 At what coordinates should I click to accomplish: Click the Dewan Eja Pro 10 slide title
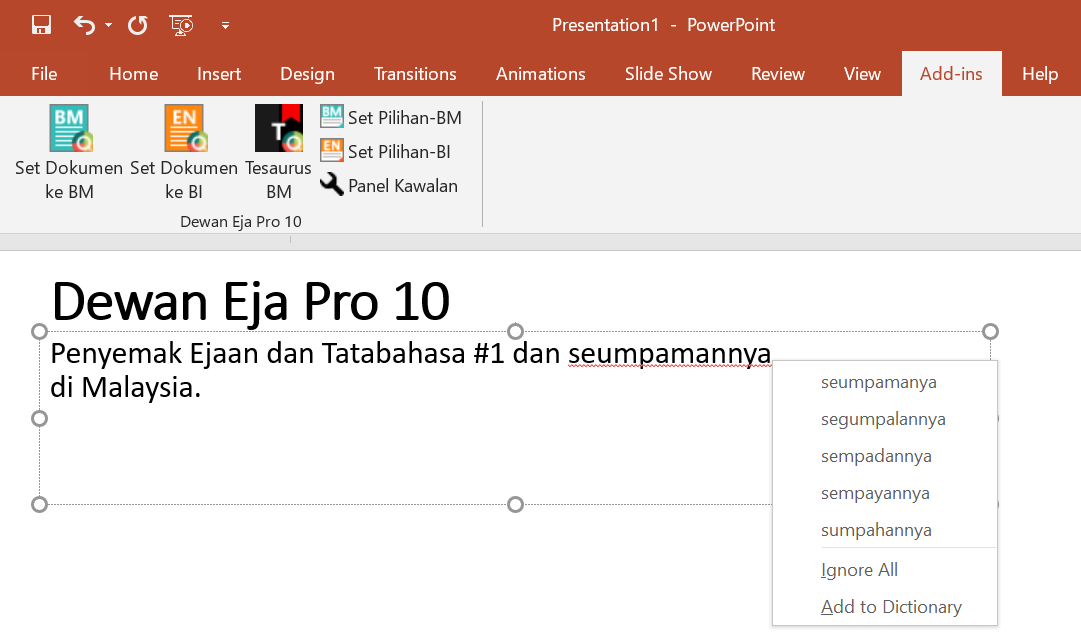(x=250, y=300)
